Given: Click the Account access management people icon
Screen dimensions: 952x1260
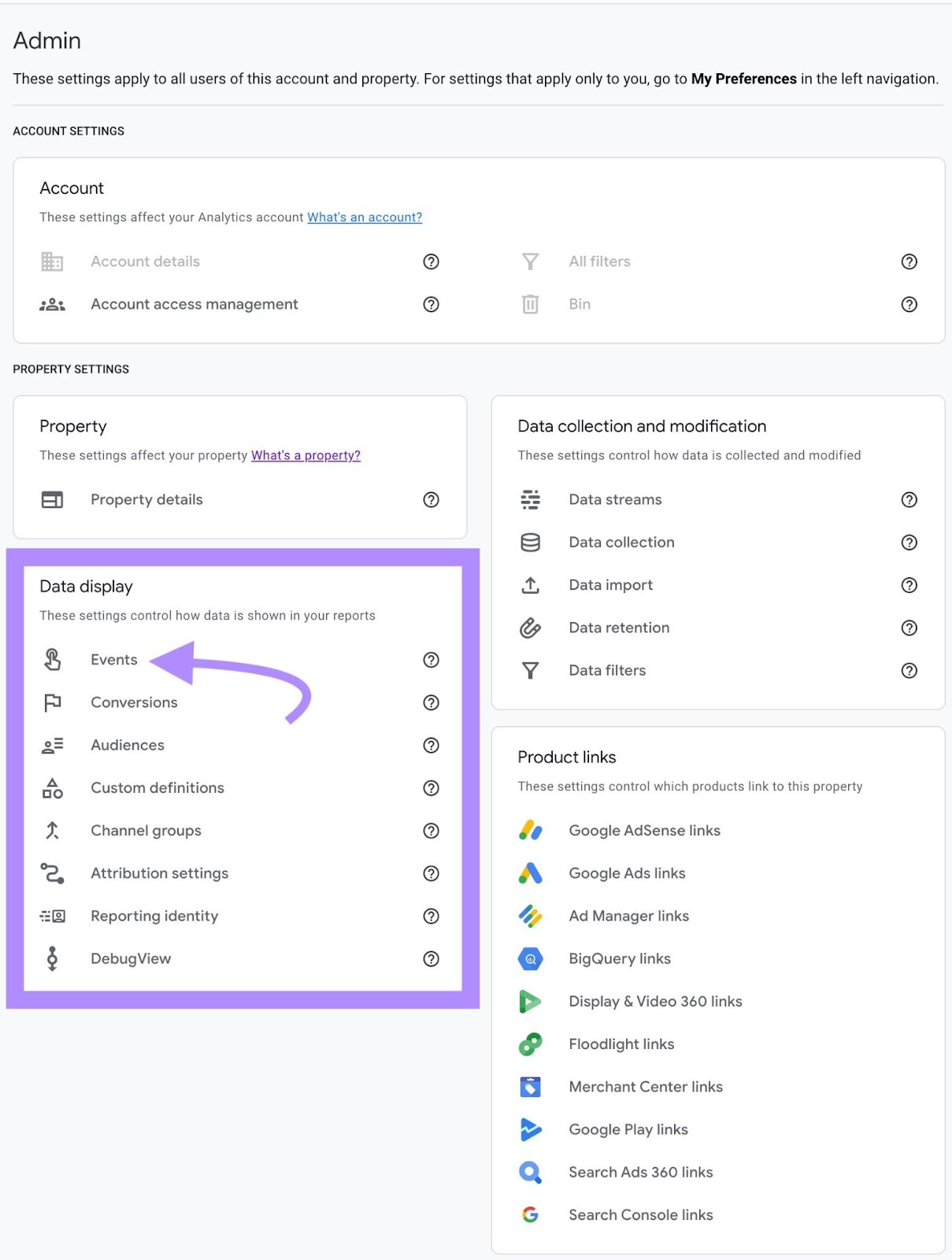Looking at the screenshot, I should coord(52,304).
